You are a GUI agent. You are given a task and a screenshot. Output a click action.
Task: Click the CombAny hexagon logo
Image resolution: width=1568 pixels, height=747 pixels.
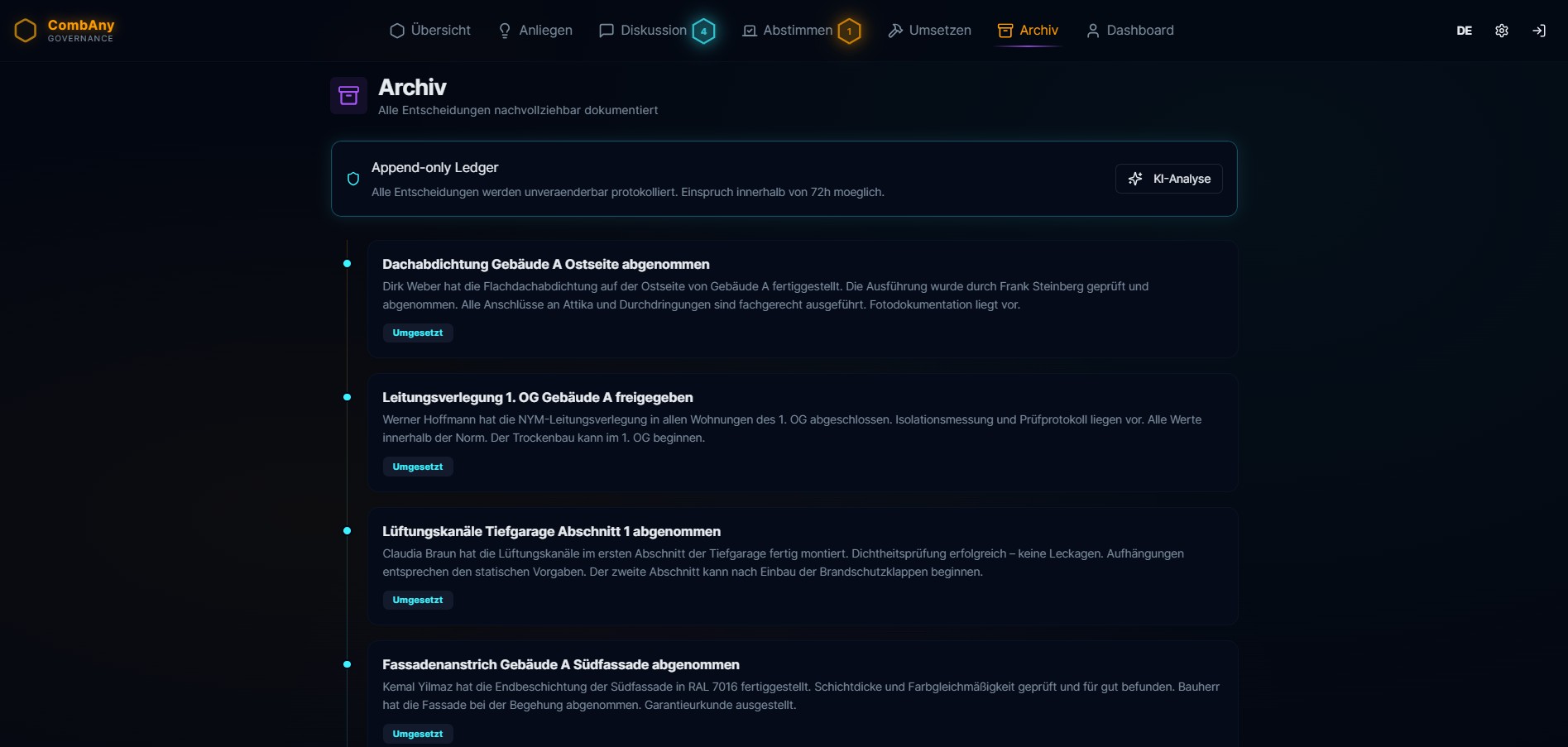(x=26, y=31)
